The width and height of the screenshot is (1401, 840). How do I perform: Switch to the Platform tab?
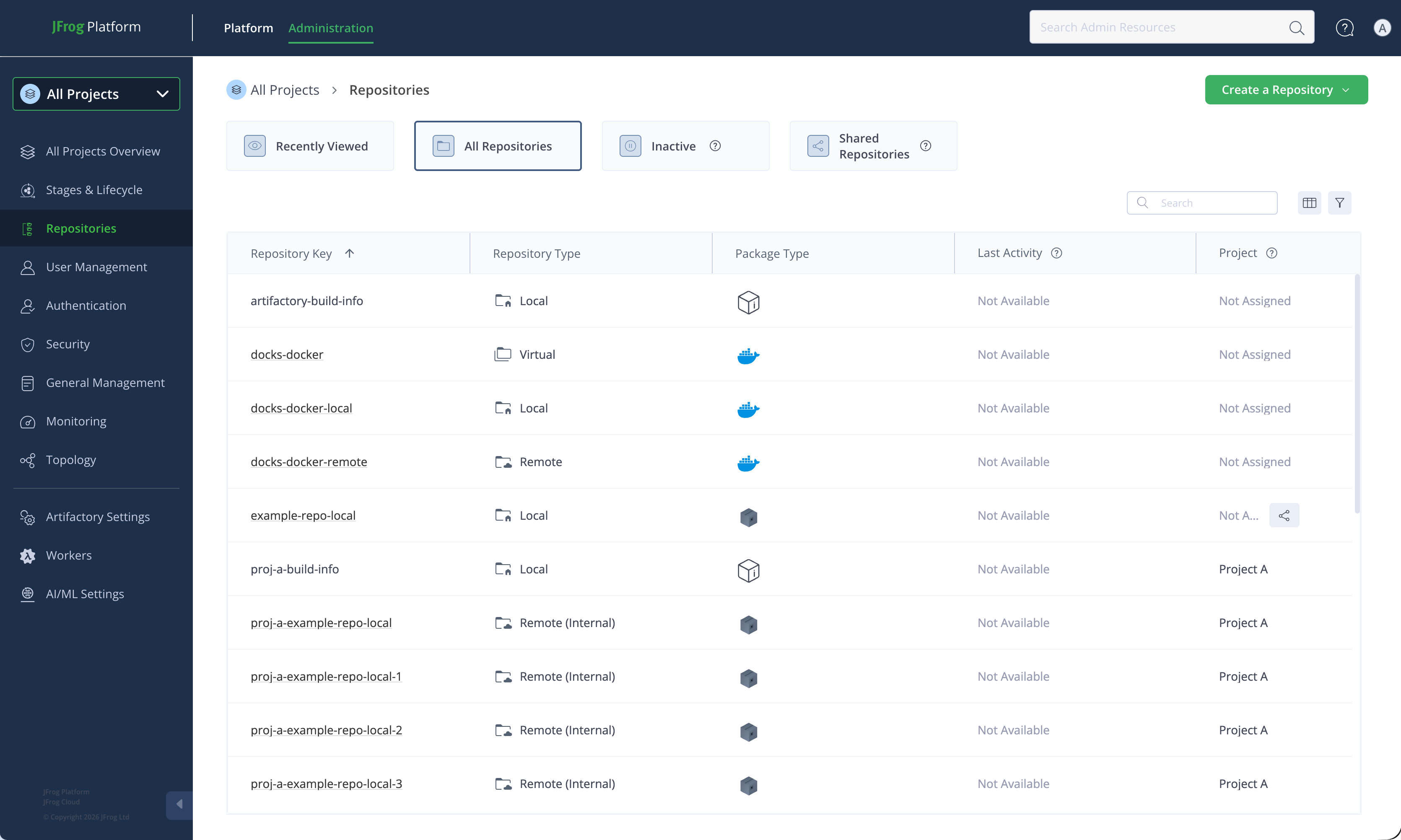coord(249,28)
